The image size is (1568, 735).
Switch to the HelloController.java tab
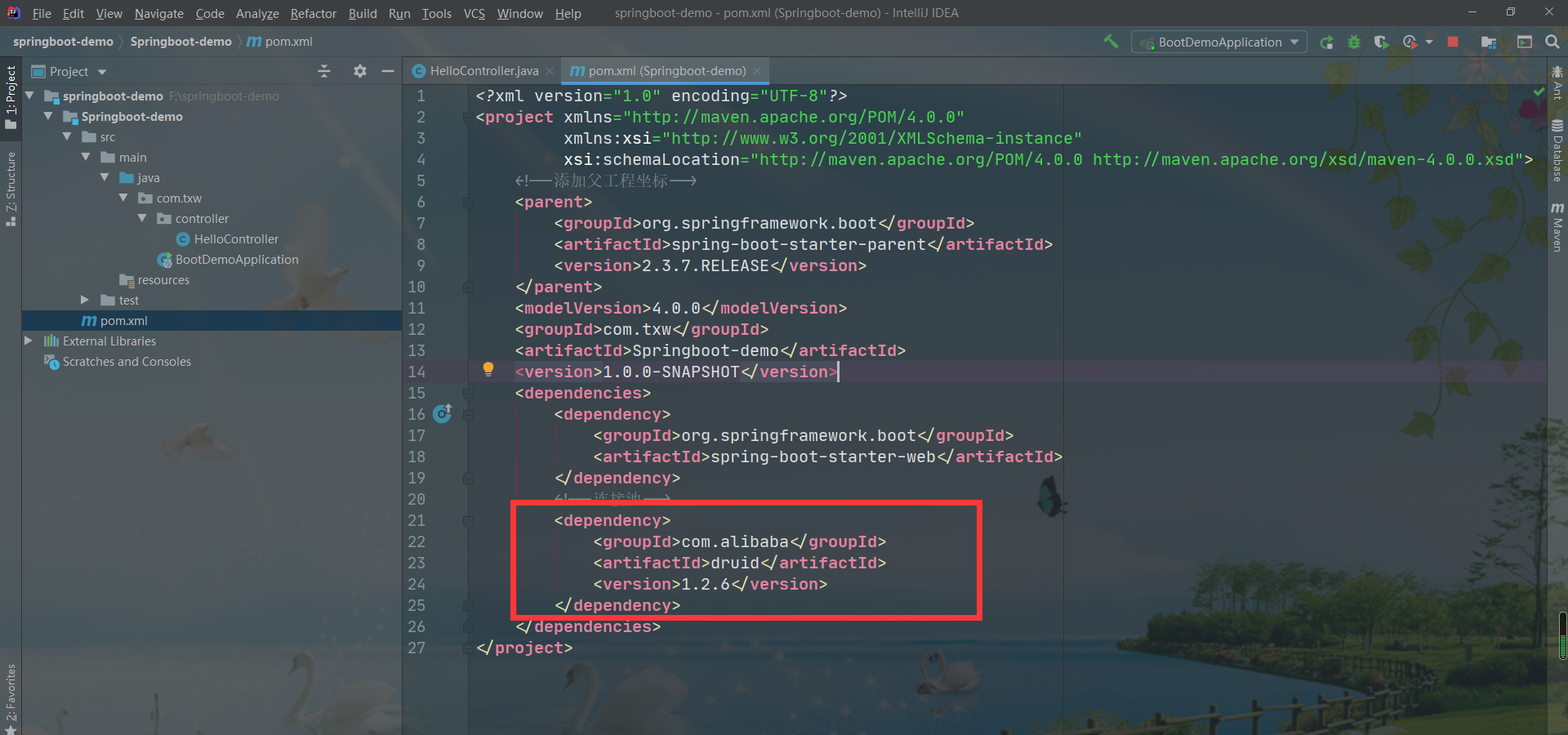point(483,71)
